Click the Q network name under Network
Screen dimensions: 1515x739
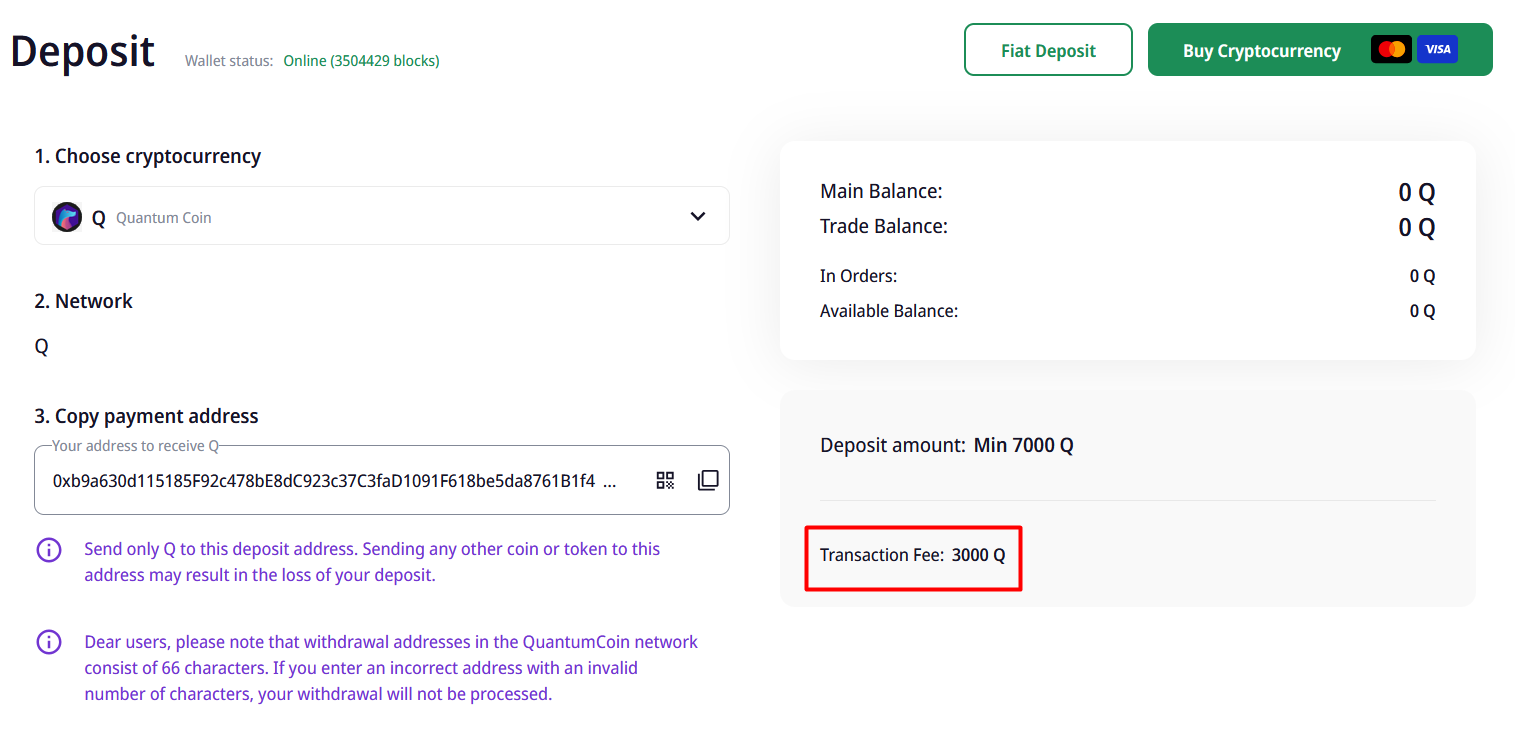(41, 347)
